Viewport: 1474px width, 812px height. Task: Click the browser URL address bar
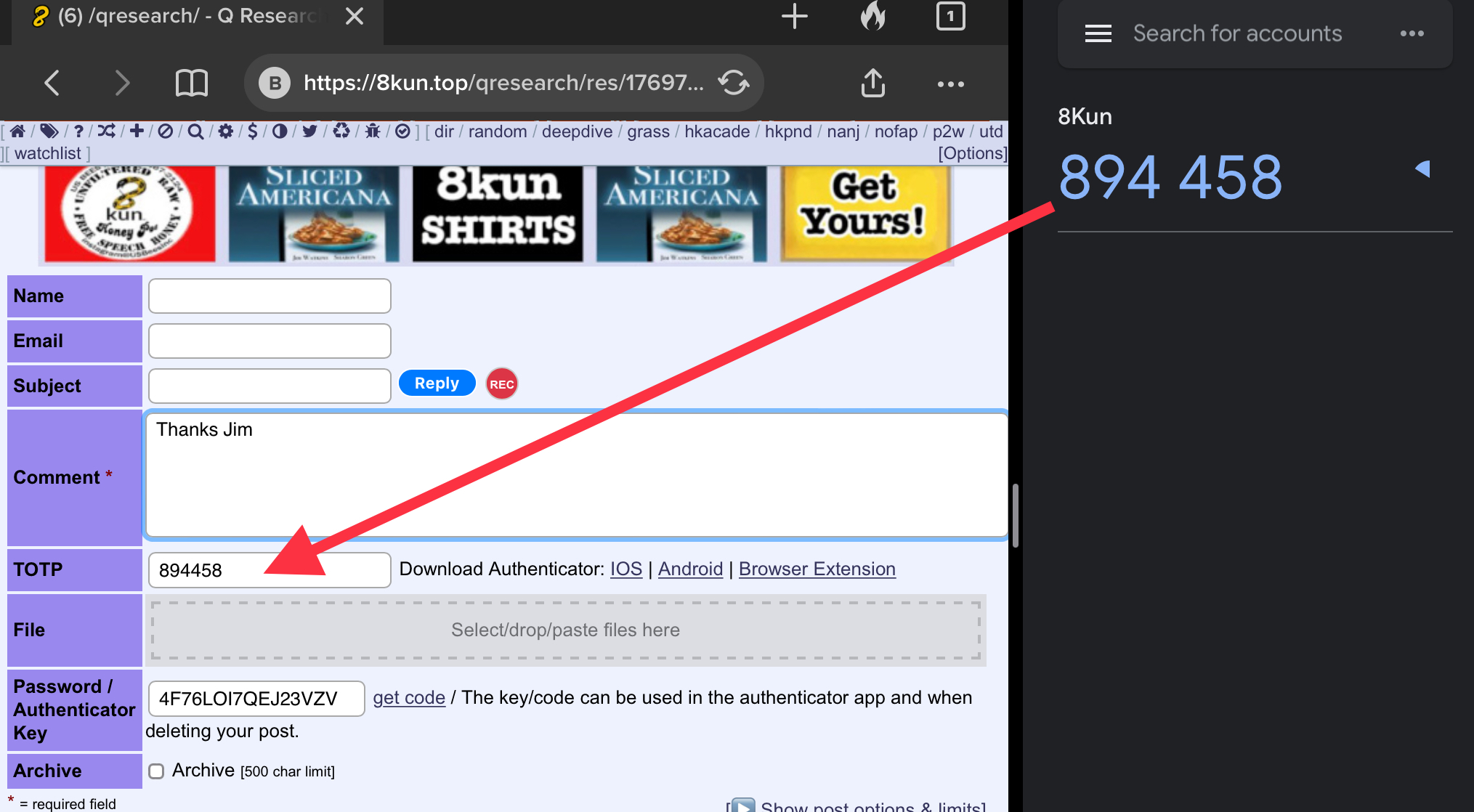coord(503,83)
